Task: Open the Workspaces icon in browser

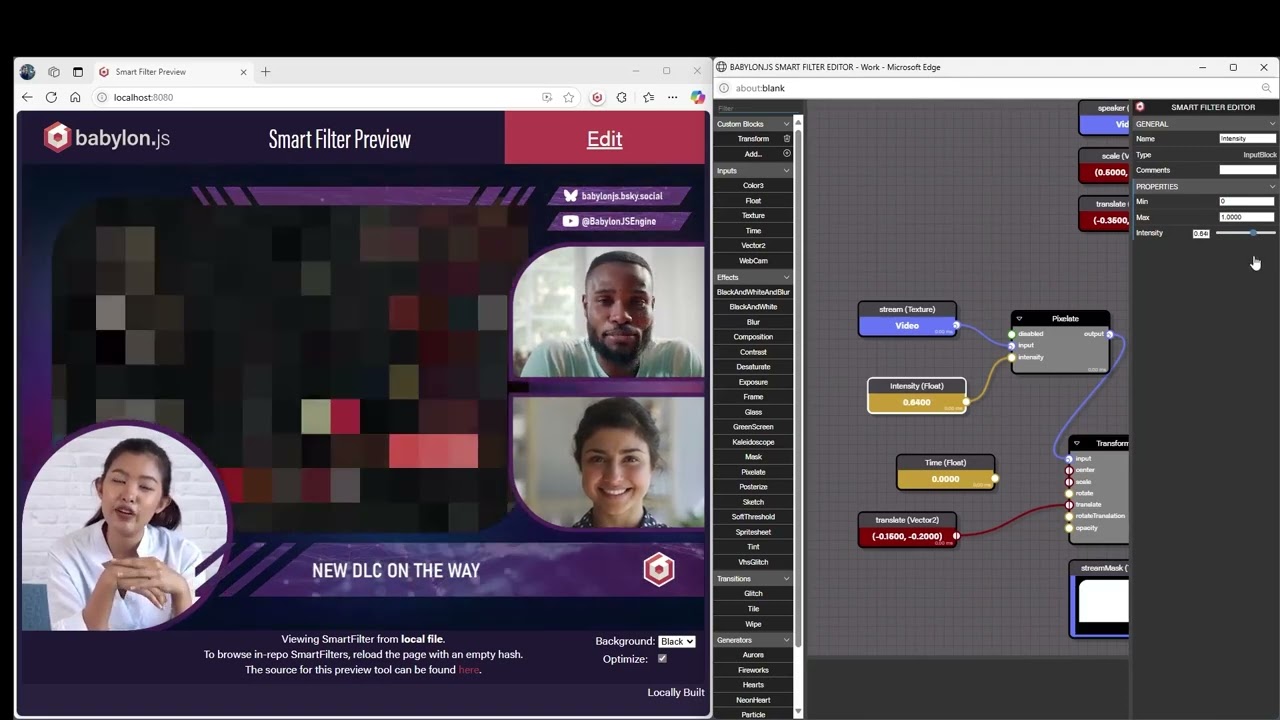Action: click(x=54, y=72)
